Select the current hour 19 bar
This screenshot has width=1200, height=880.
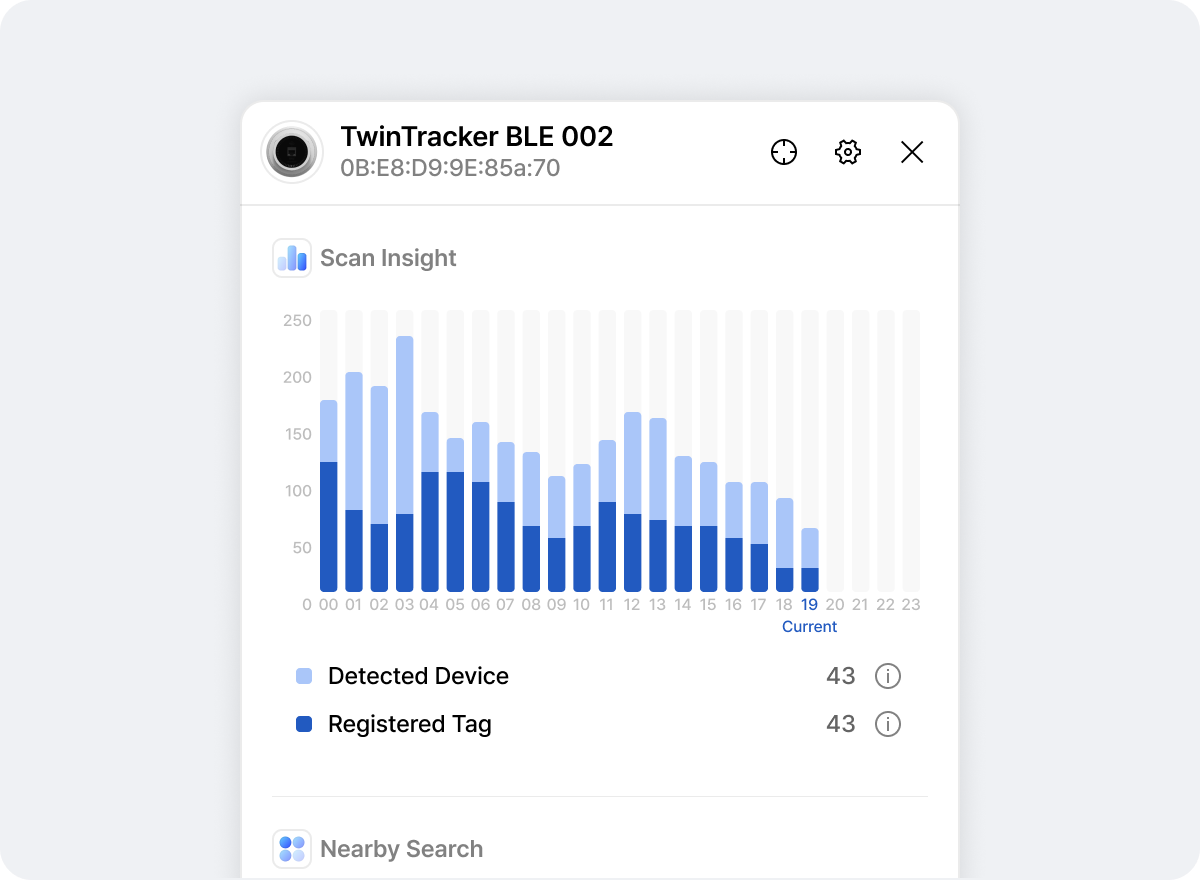[810, 560]
